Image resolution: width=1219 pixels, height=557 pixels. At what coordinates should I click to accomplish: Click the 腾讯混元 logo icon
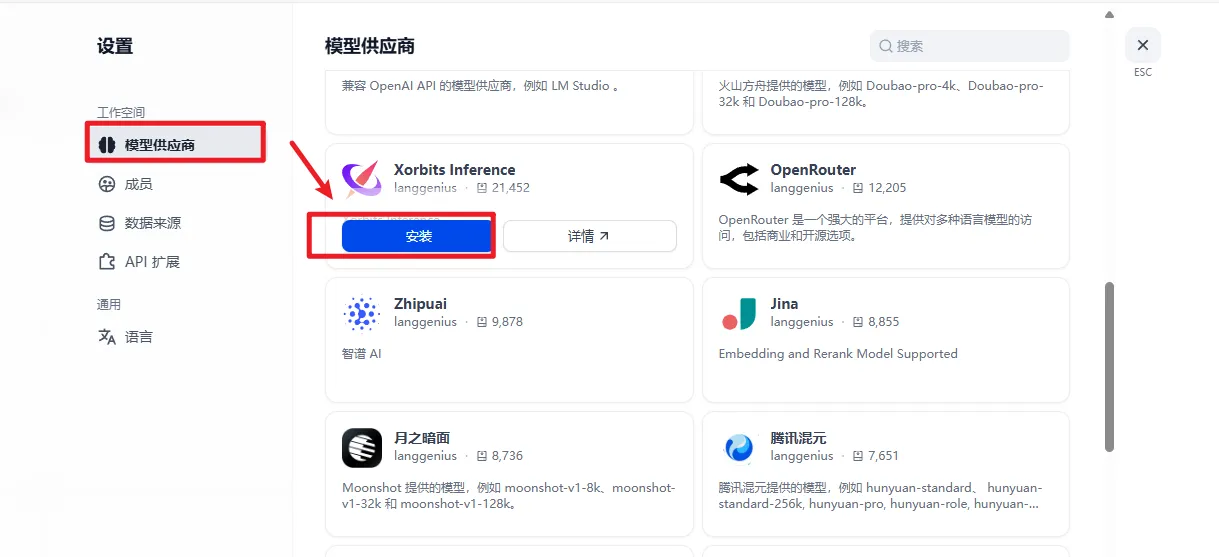tap(738, 448)
